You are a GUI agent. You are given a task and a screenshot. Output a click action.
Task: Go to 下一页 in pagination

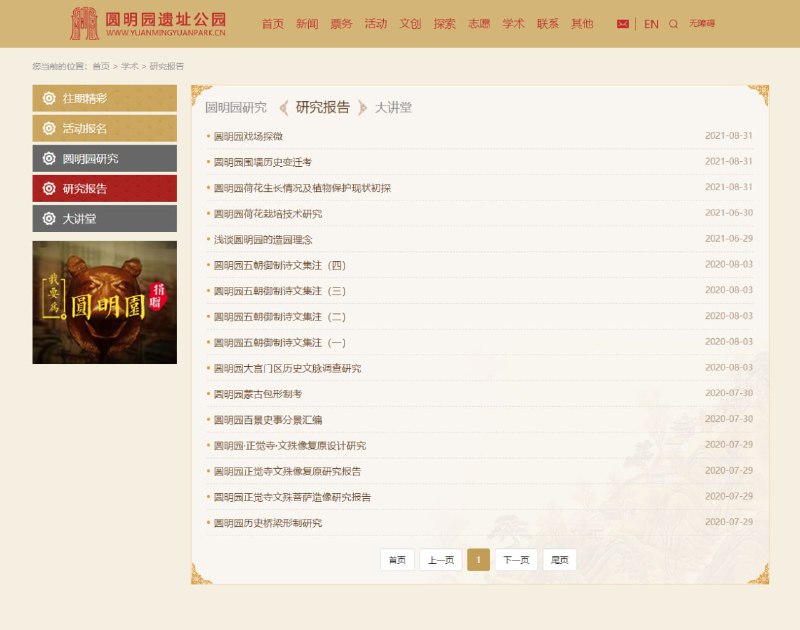click(x=514, y=559)
